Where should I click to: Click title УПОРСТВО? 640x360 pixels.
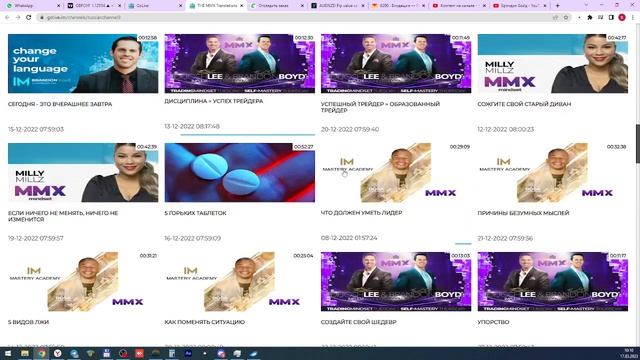[493, 322]
